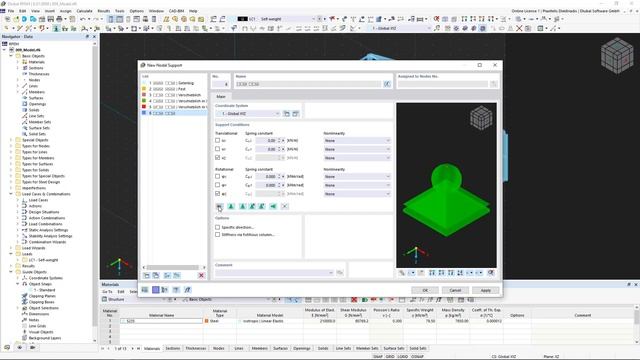The image size is (640, 360).
Task: Enable the φY rotational support checkbox
Action: (x=218, y=185)
